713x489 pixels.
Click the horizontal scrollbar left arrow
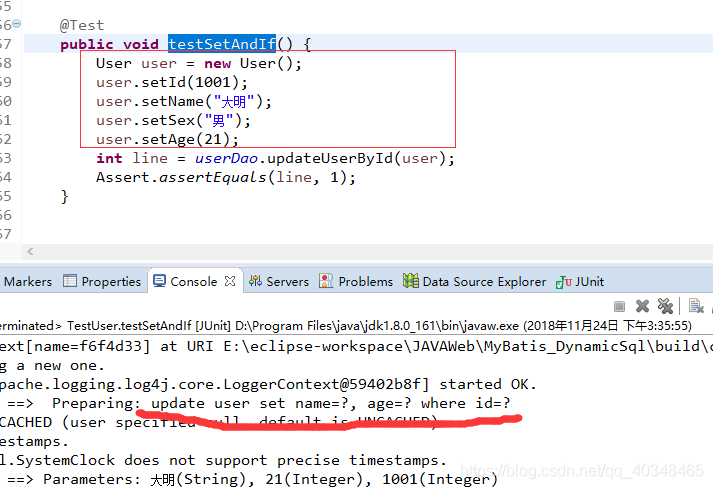[x=30, y=251]
